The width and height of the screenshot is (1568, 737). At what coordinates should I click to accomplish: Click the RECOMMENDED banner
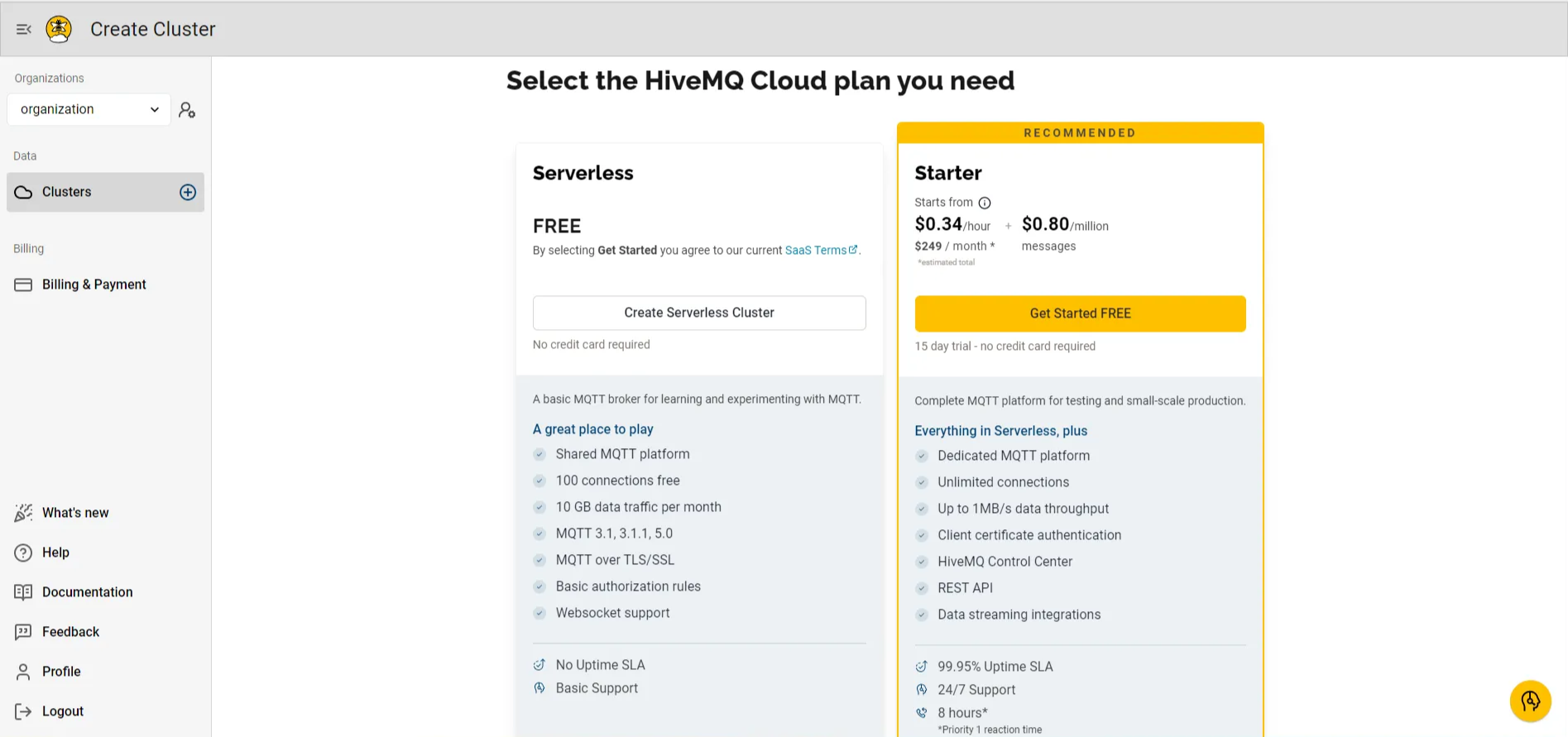click(x=1080, y=132)
